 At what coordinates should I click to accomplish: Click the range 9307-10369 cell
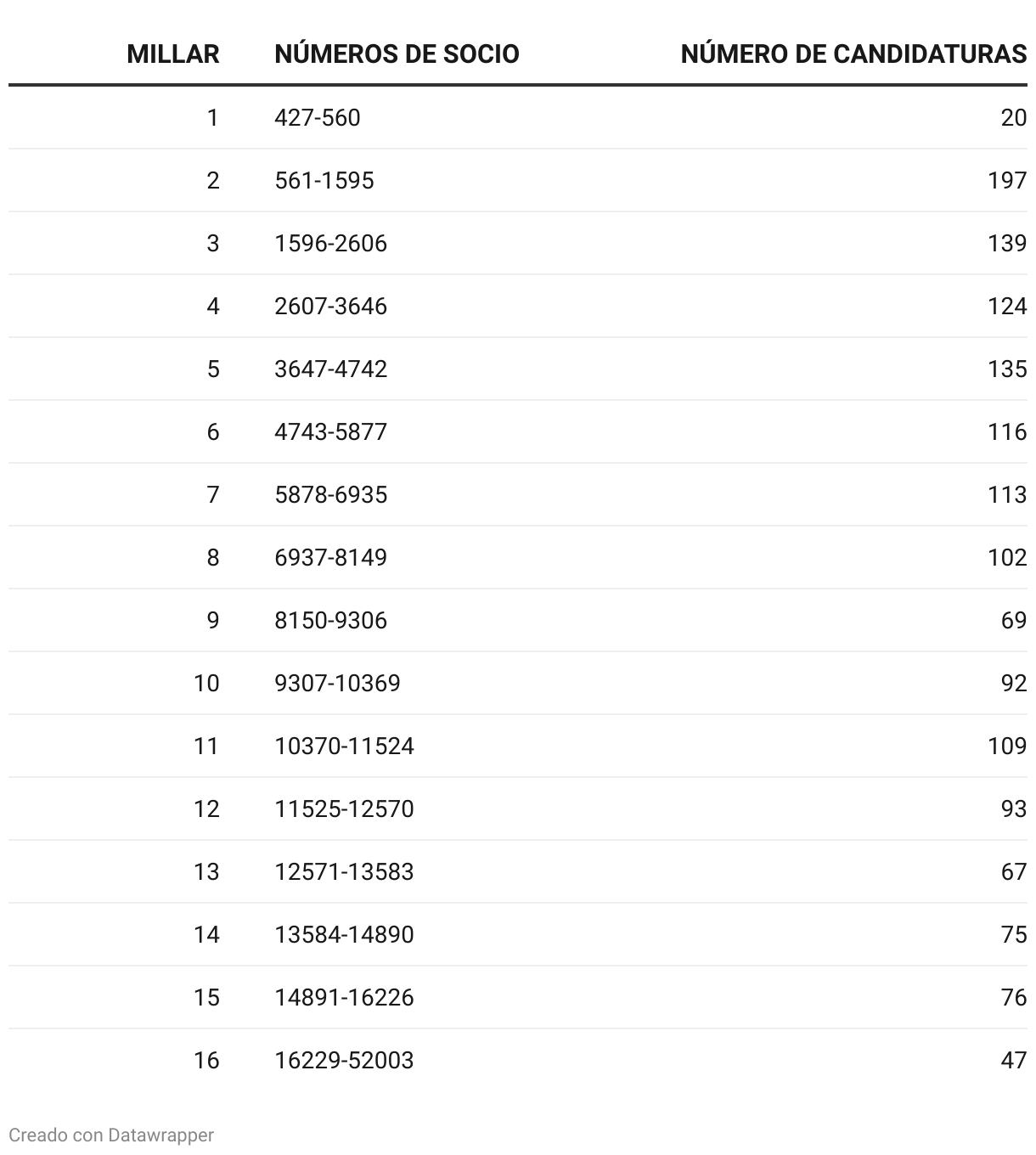[337, 683]
